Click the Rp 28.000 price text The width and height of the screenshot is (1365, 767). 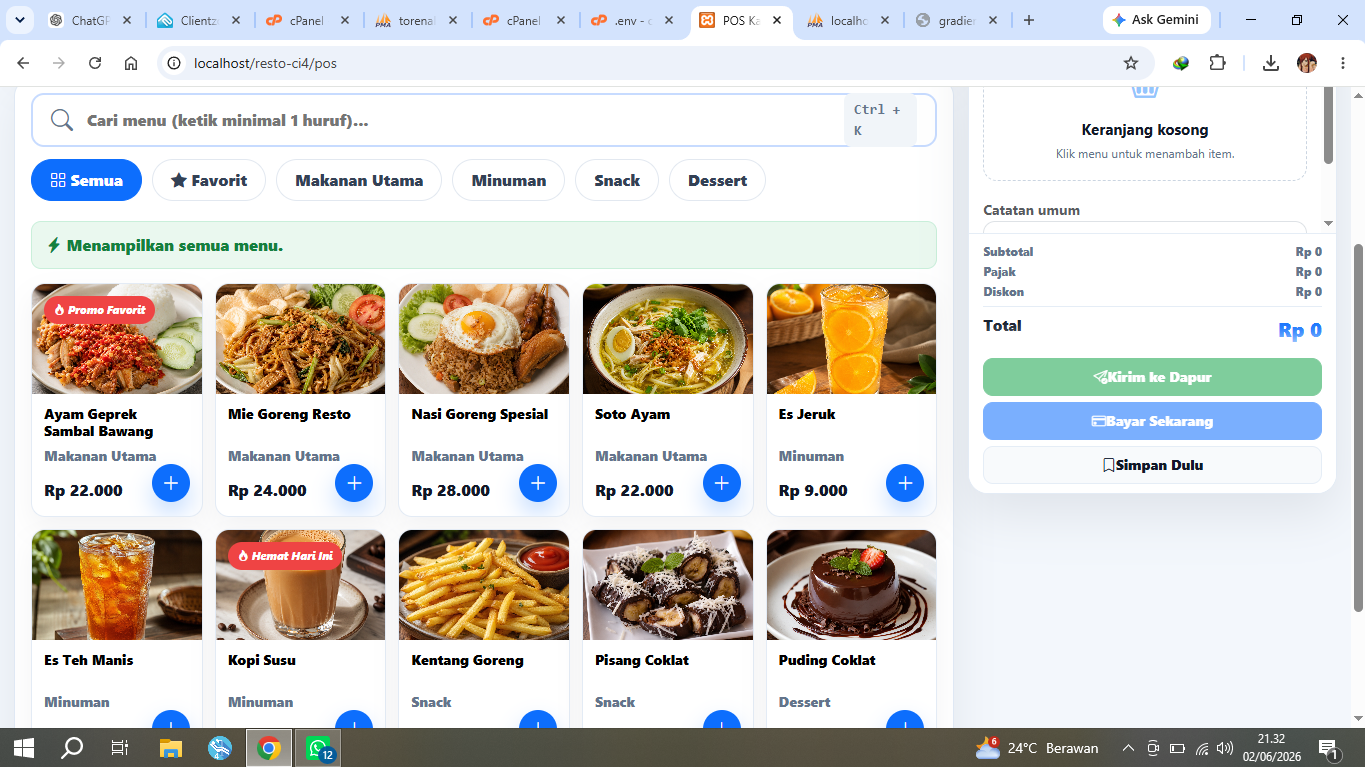(451, 491)
